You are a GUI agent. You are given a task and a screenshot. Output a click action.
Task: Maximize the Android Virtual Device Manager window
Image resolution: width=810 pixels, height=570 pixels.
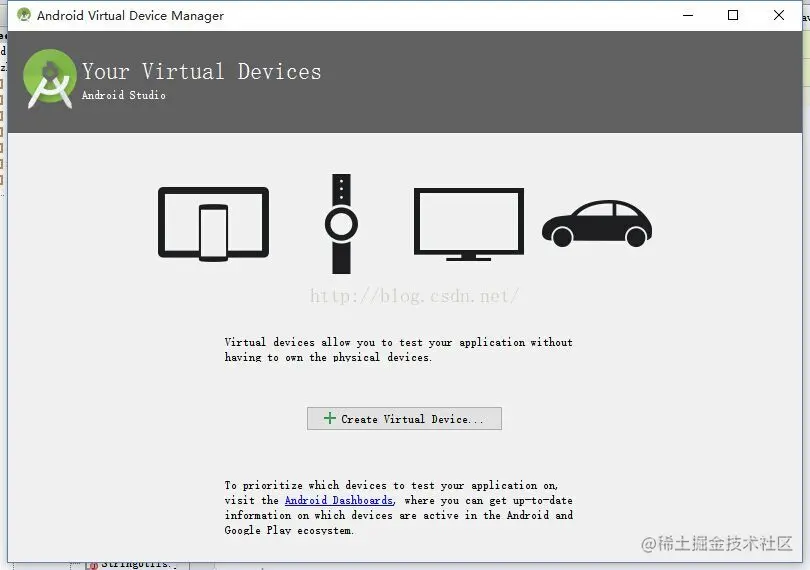point(733,15)
